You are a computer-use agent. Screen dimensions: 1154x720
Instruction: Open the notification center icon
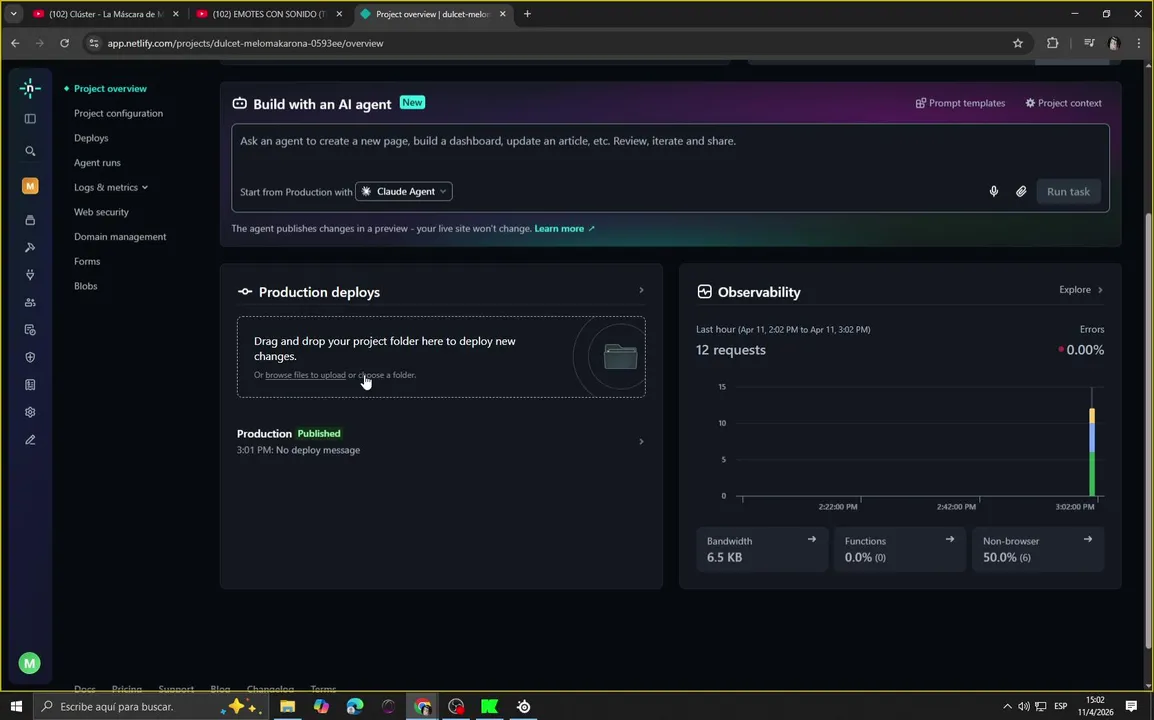tap(1131, 707)
